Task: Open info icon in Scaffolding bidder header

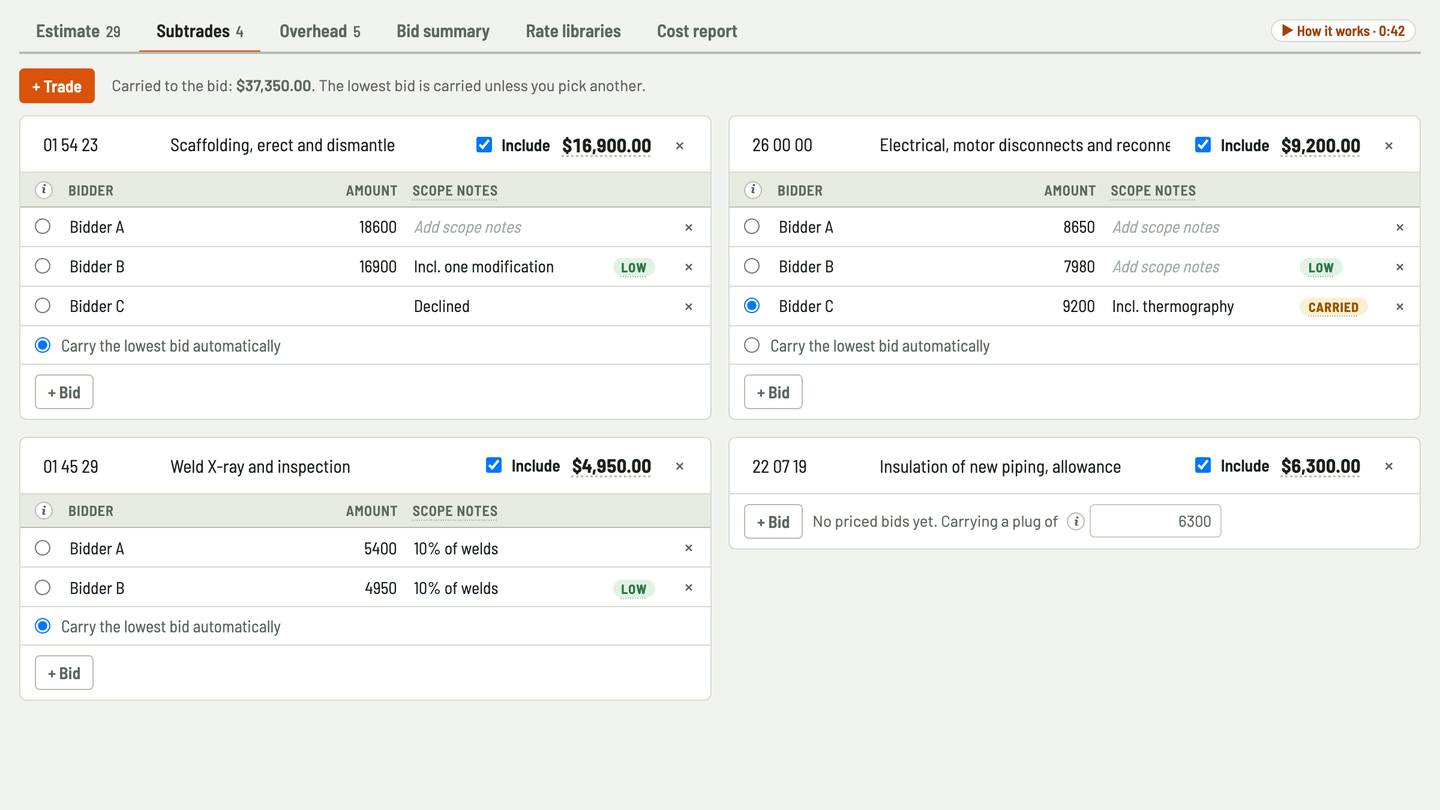Action: coord(43,190)
